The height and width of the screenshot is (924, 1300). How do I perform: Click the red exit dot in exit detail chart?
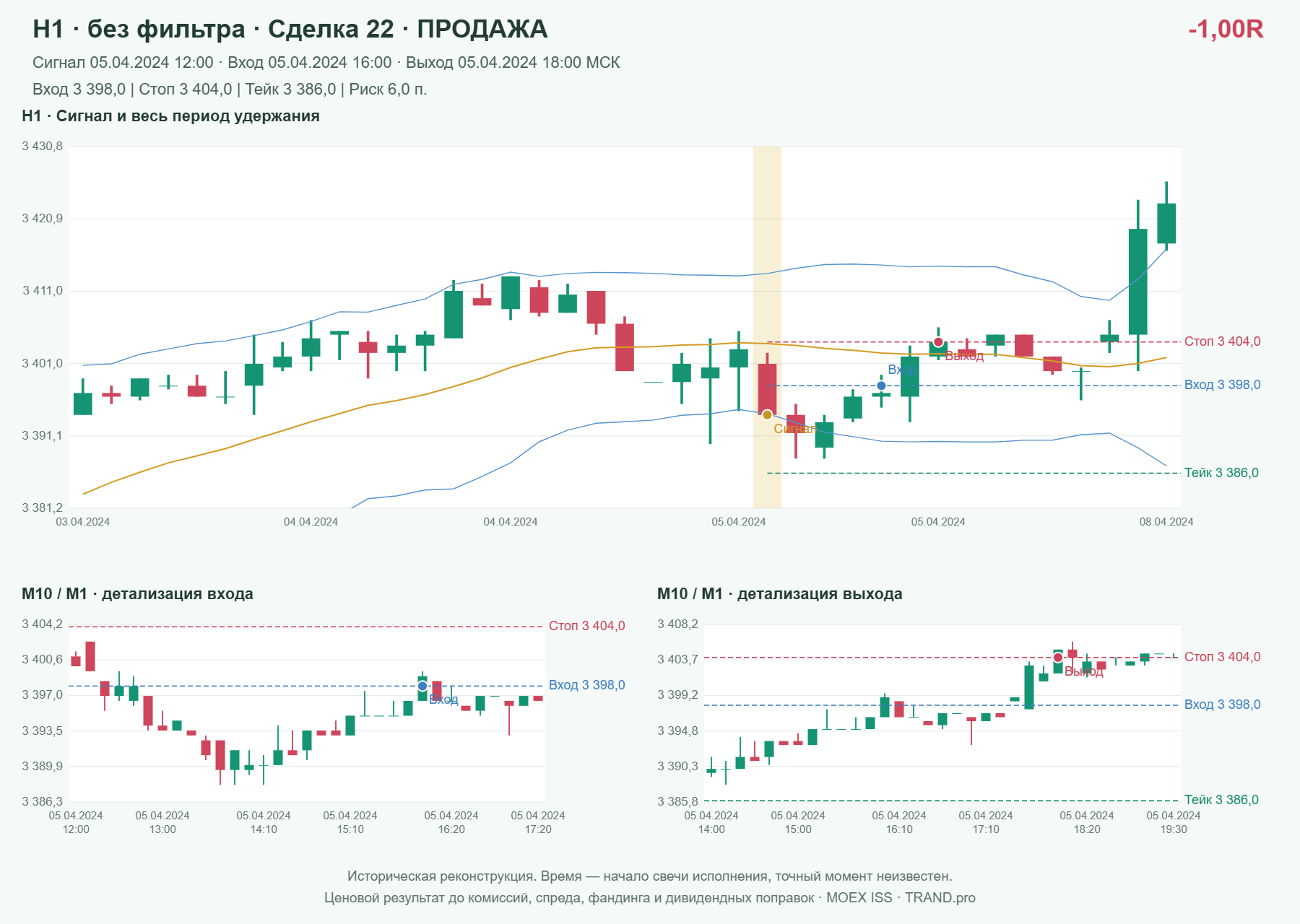[1058, 658]
